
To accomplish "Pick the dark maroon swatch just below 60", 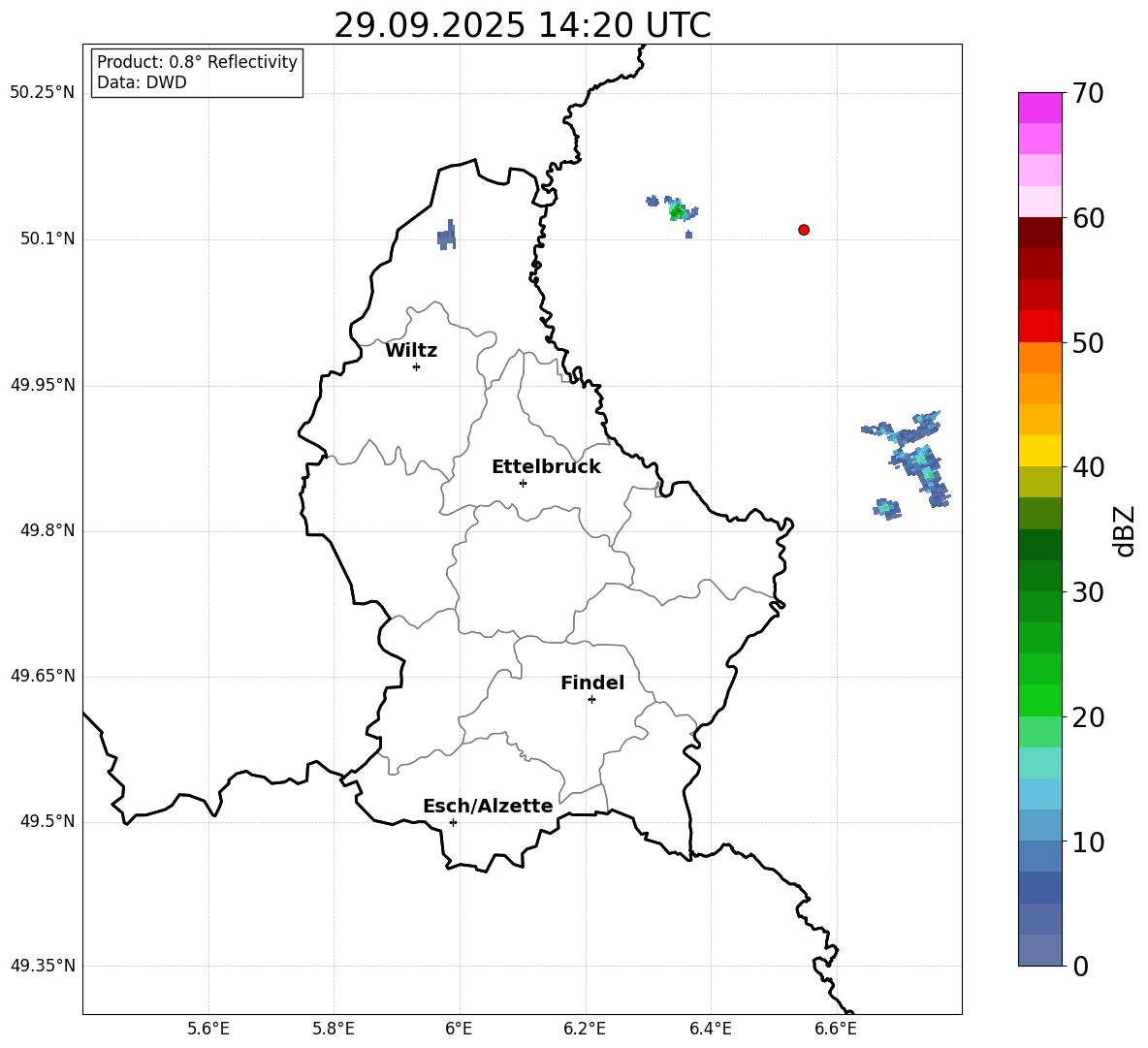I will click(1040, 233).
